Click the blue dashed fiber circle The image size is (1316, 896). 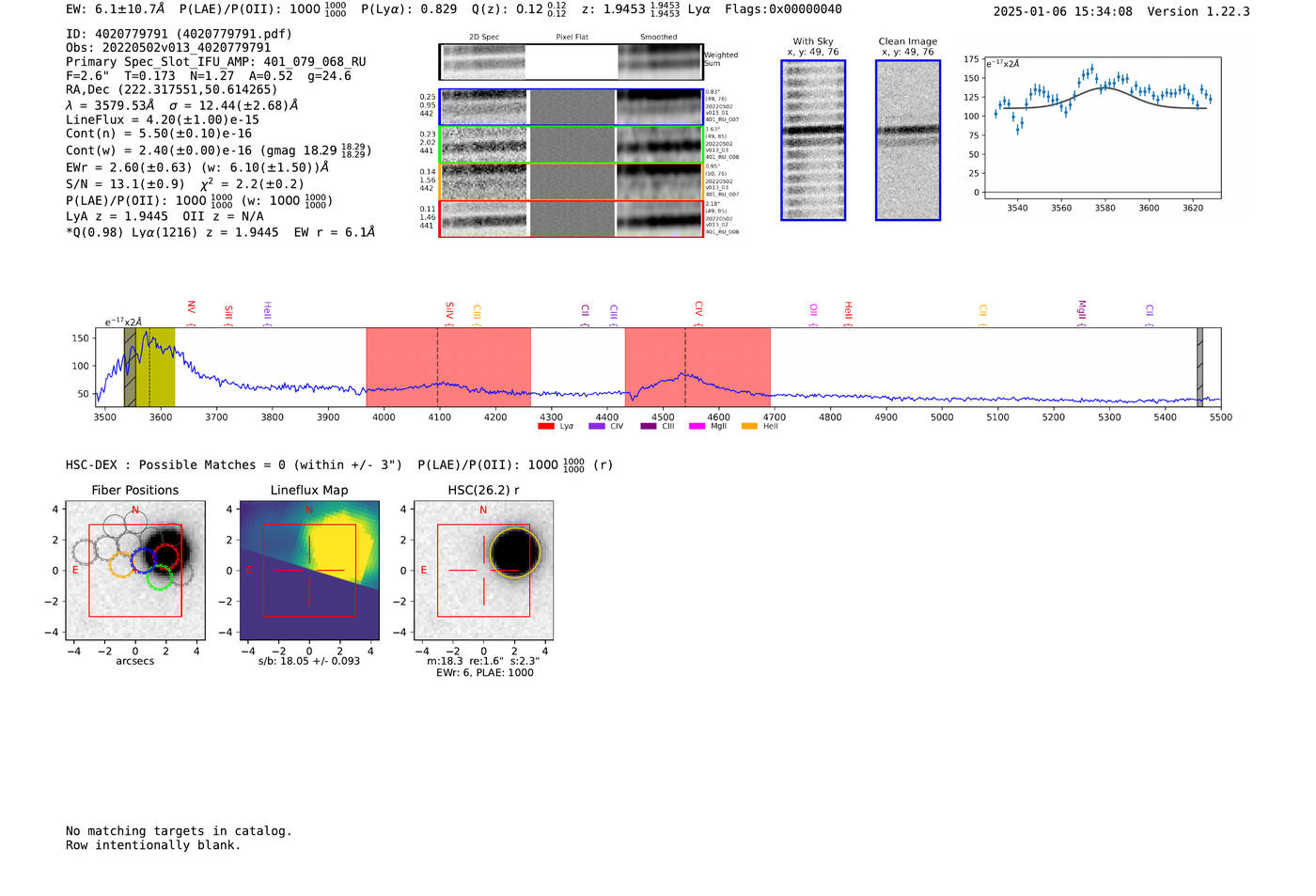pyautogui.click(x=144, y=560)
